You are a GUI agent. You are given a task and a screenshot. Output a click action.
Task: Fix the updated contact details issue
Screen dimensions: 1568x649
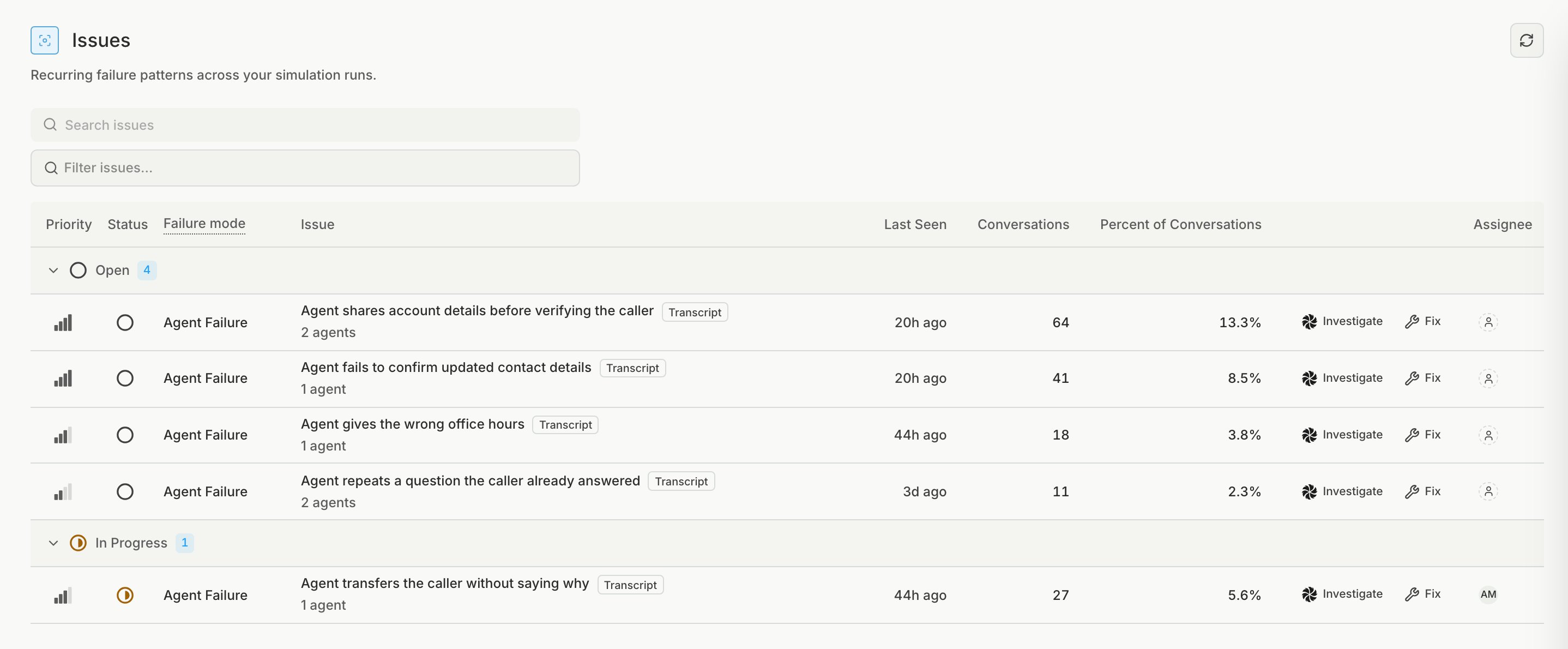[1422, 378]
